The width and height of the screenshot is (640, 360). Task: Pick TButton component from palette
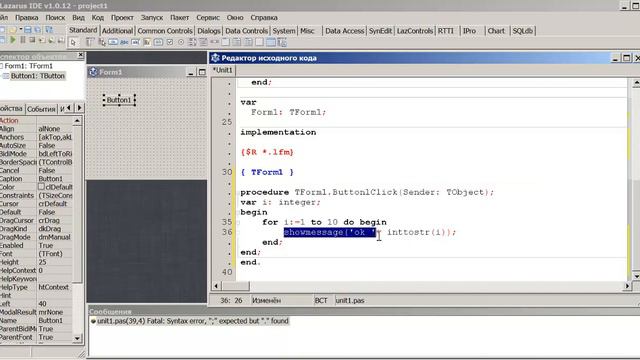click(113, 42)
